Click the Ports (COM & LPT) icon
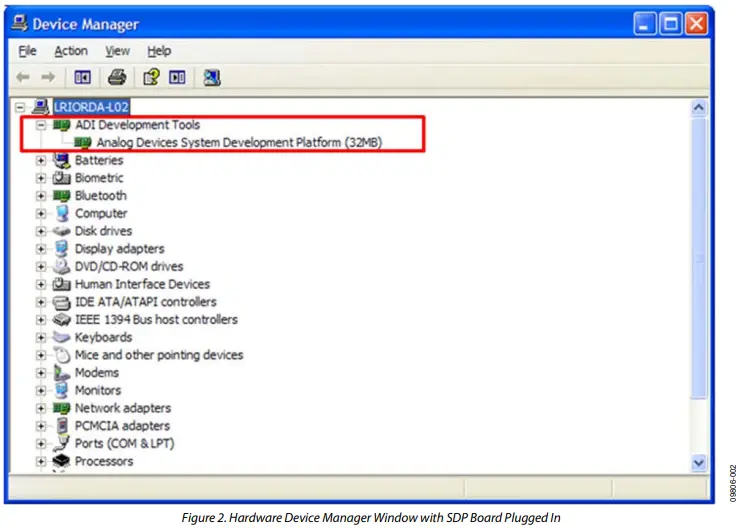The image size is (741, 528). tap(61, 444)
